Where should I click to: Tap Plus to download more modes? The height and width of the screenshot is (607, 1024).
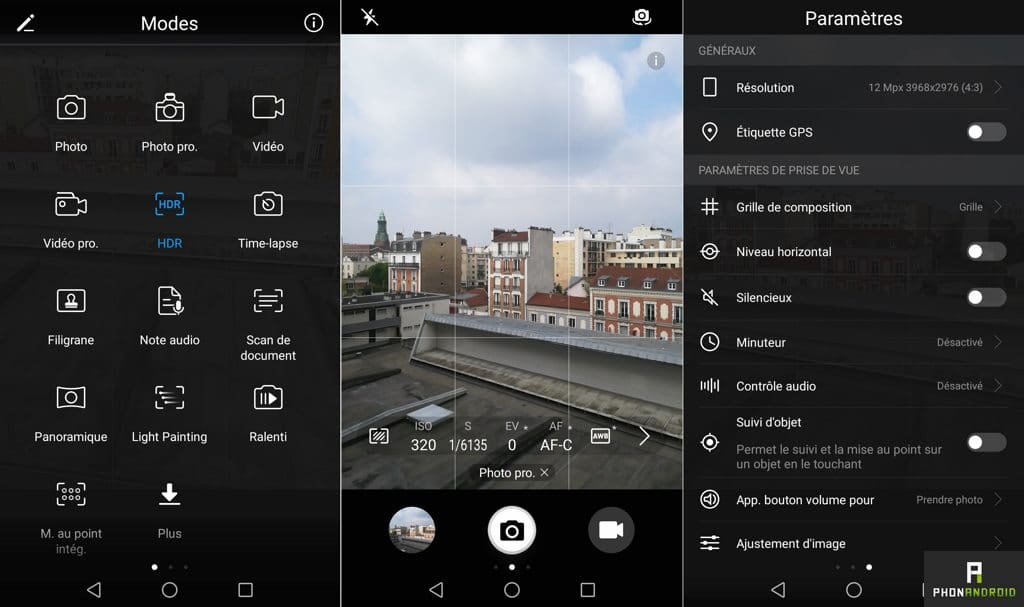[169, 495]
